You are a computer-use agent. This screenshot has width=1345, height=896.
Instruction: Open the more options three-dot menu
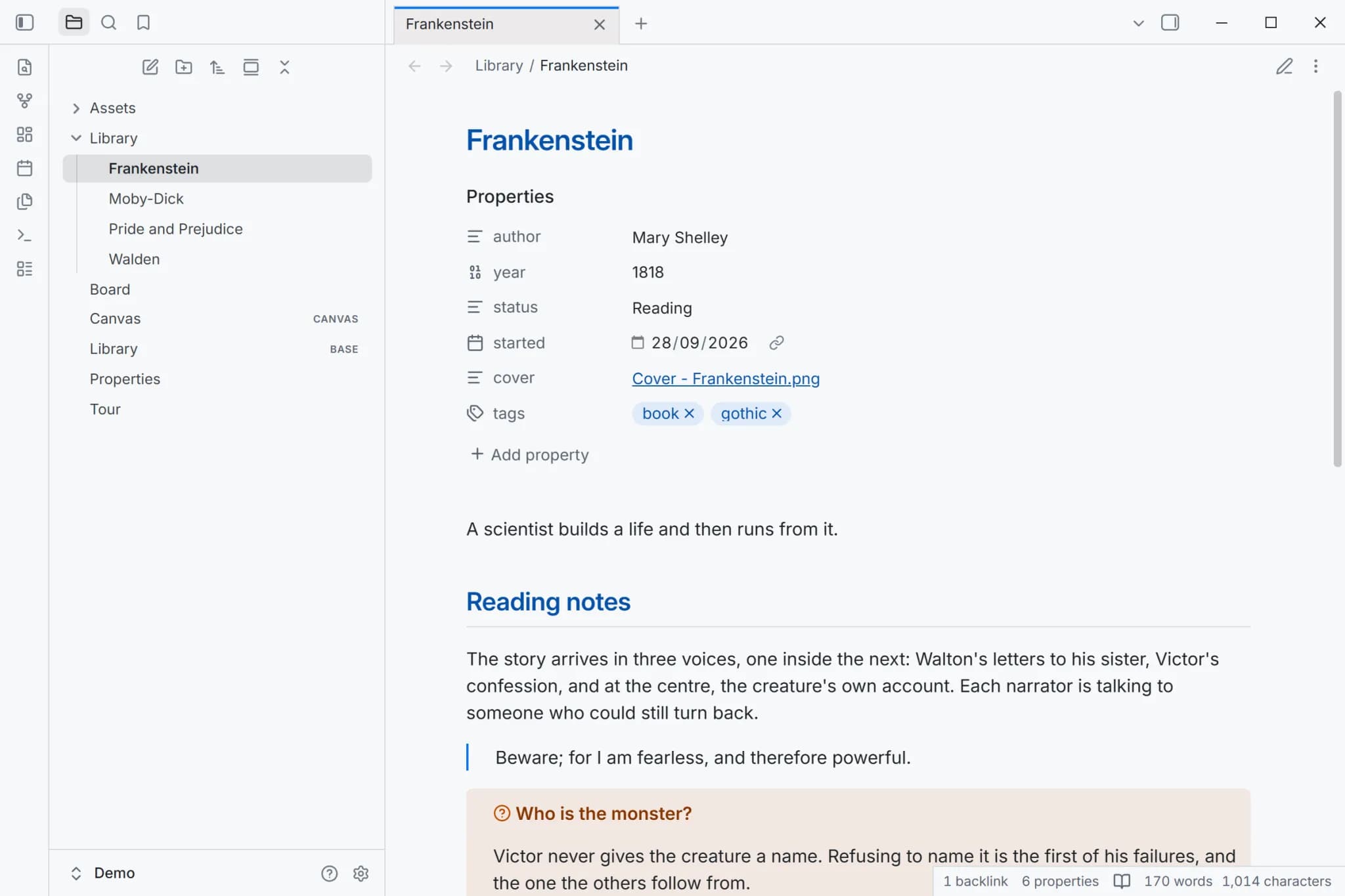(x=1315, y=66)
